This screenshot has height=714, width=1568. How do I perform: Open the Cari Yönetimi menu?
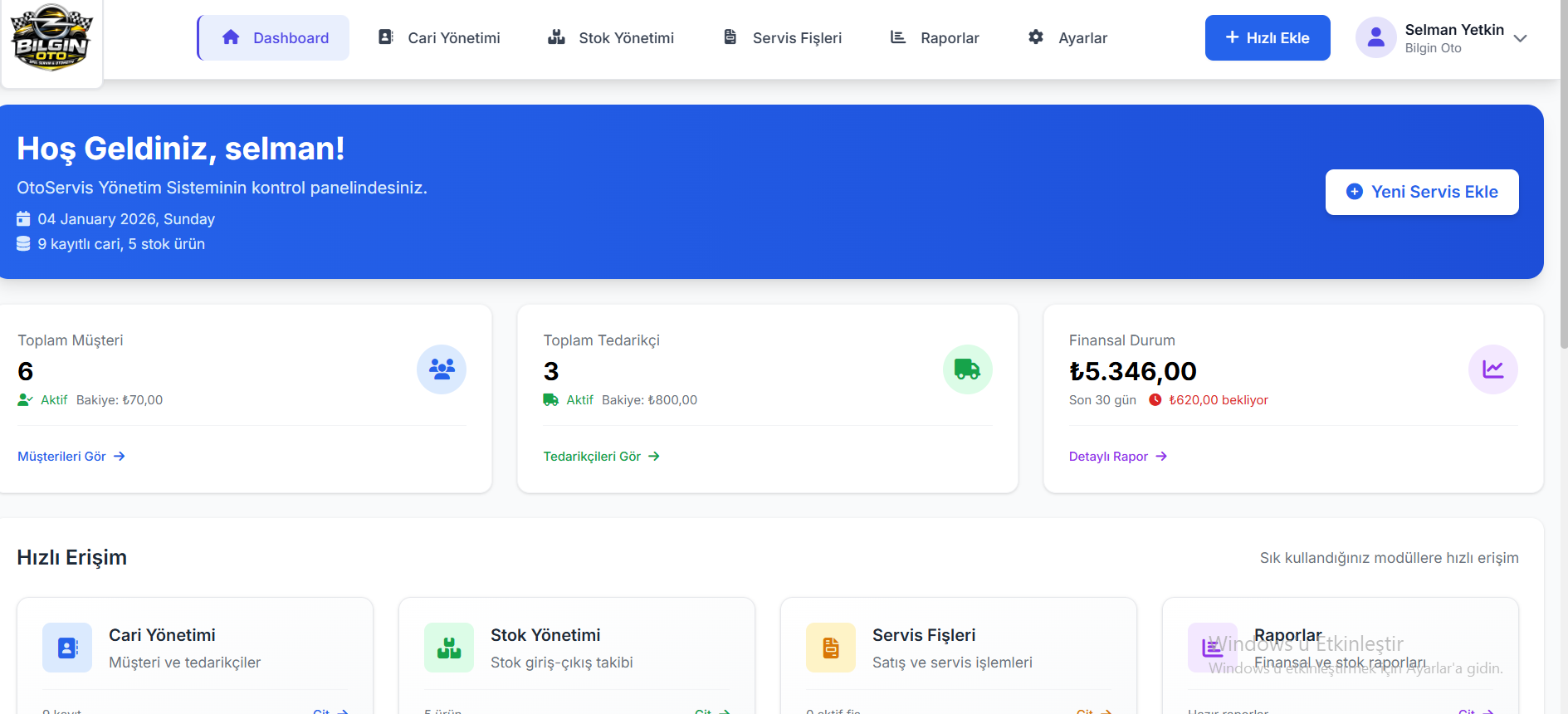point(439,38)
